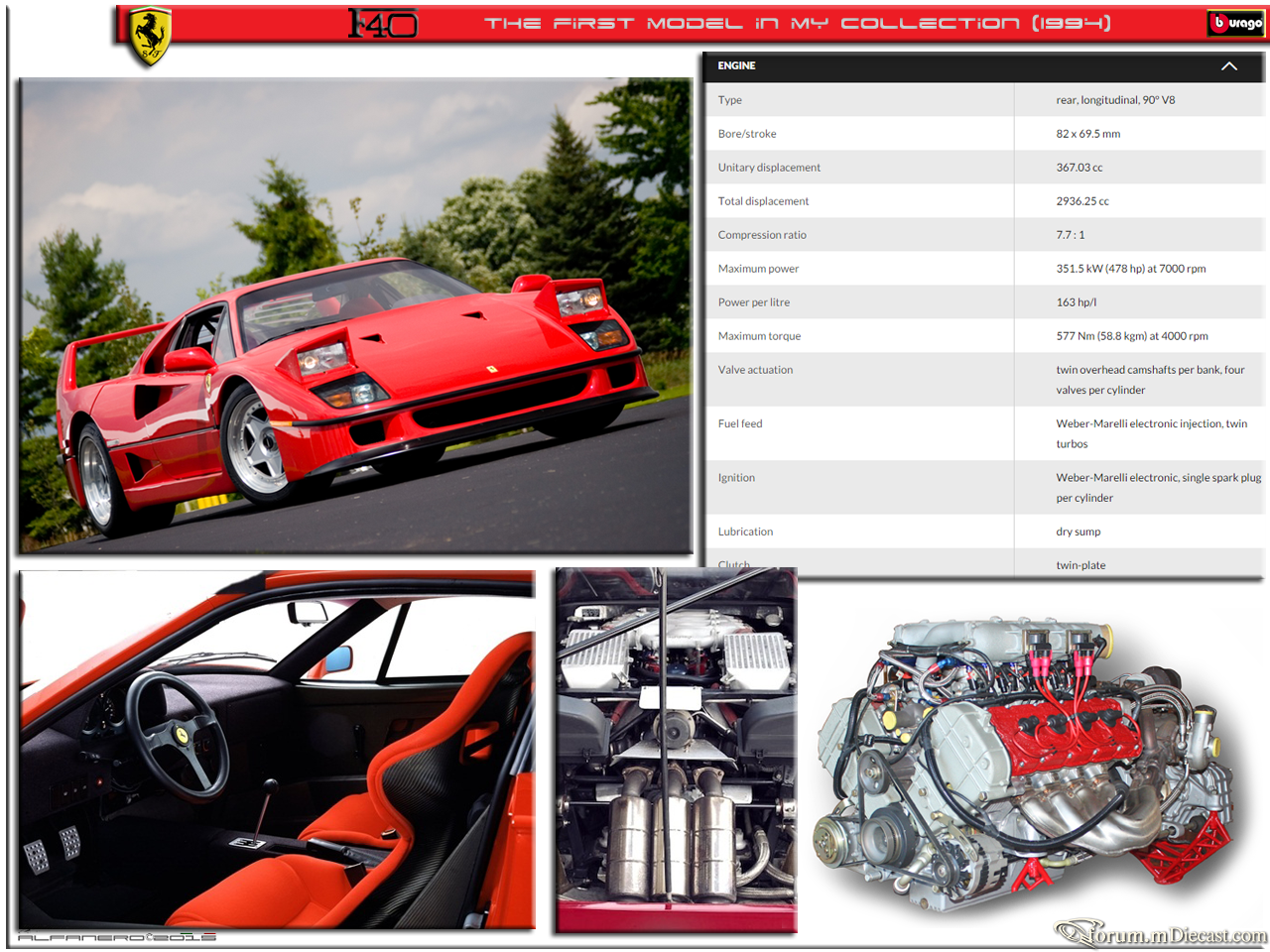The height and width of the screenshot is (952, 1270).
Task: Click the value '351.5 kW (478 hp) at 7000 rpm'
Action: 1131,269
